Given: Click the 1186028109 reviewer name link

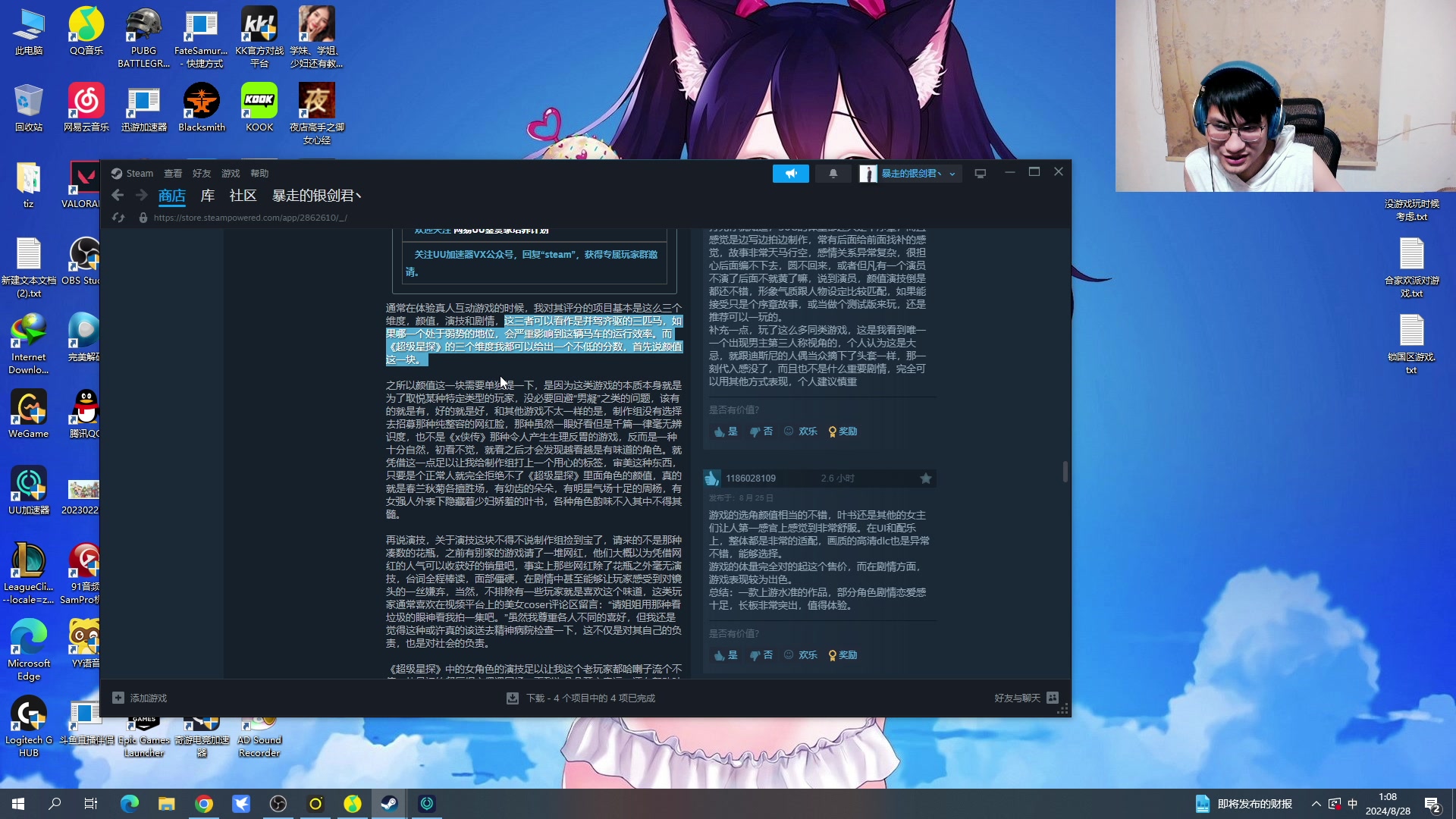Looking at the screenshot, I should tap(750, 479).
